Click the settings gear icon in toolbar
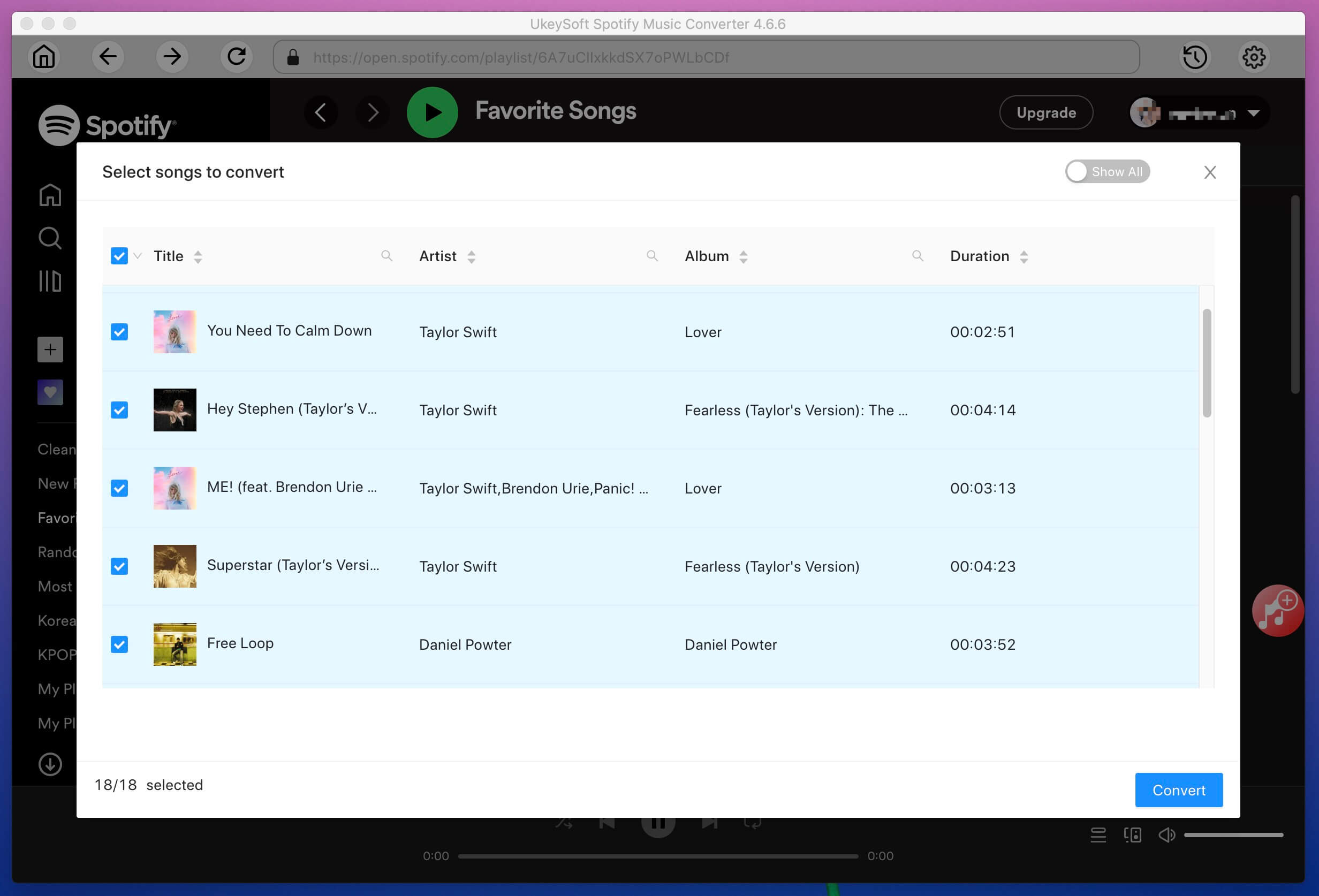 coord(1255,56)
